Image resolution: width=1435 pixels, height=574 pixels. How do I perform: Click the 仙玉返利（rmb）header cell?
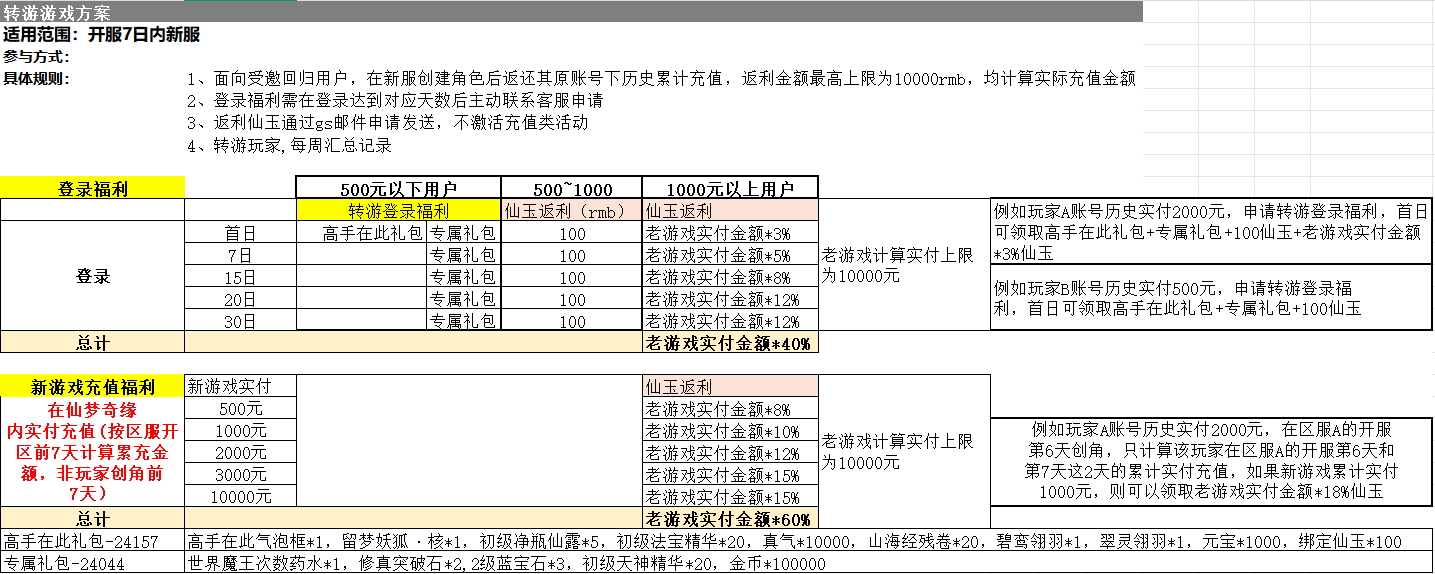[572, 210]
